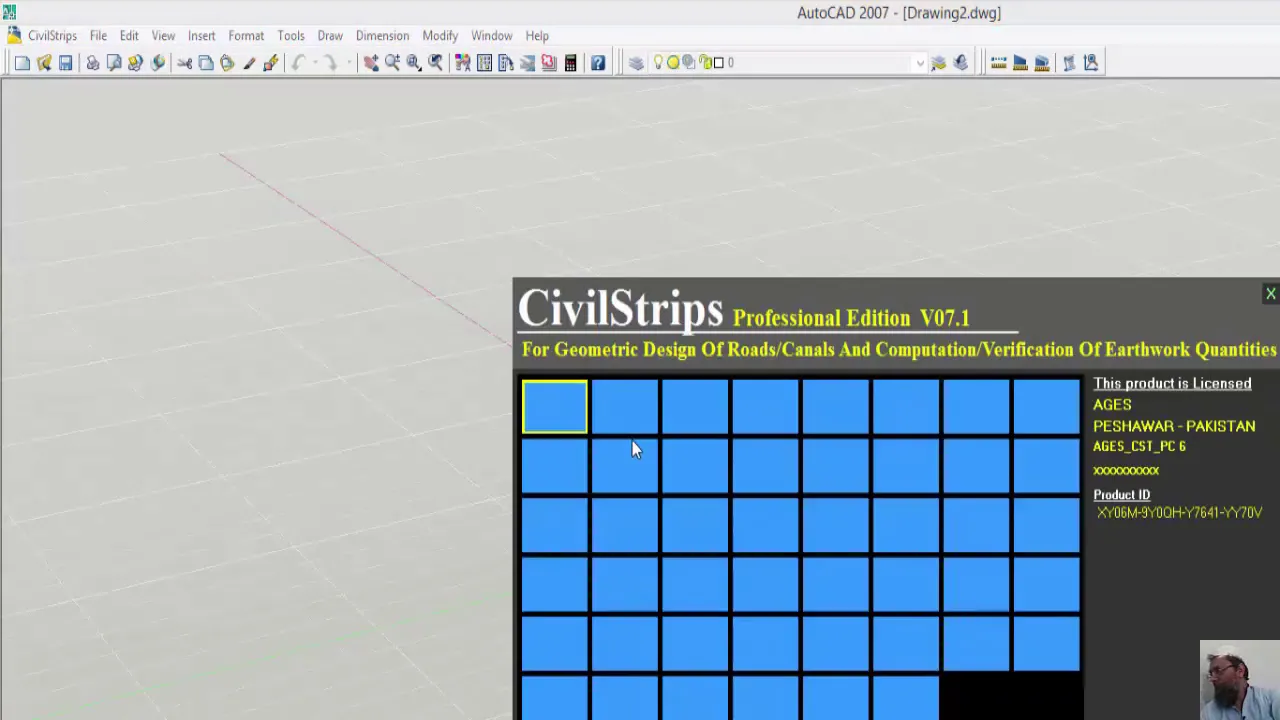This screenshot has width=1280, height=720.
Task: Create a new drawing with QNew icon
Action: 22,63
